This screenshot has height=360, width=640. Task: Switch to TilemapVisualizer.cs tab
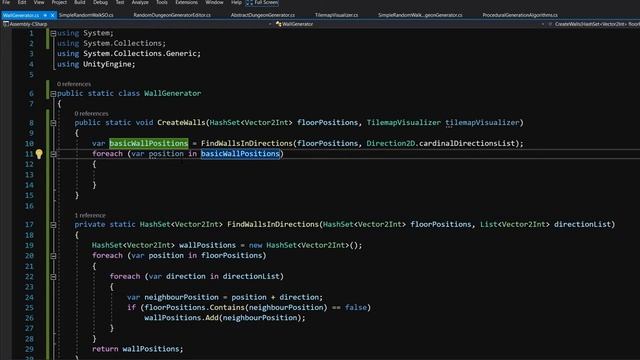(336, 15)
